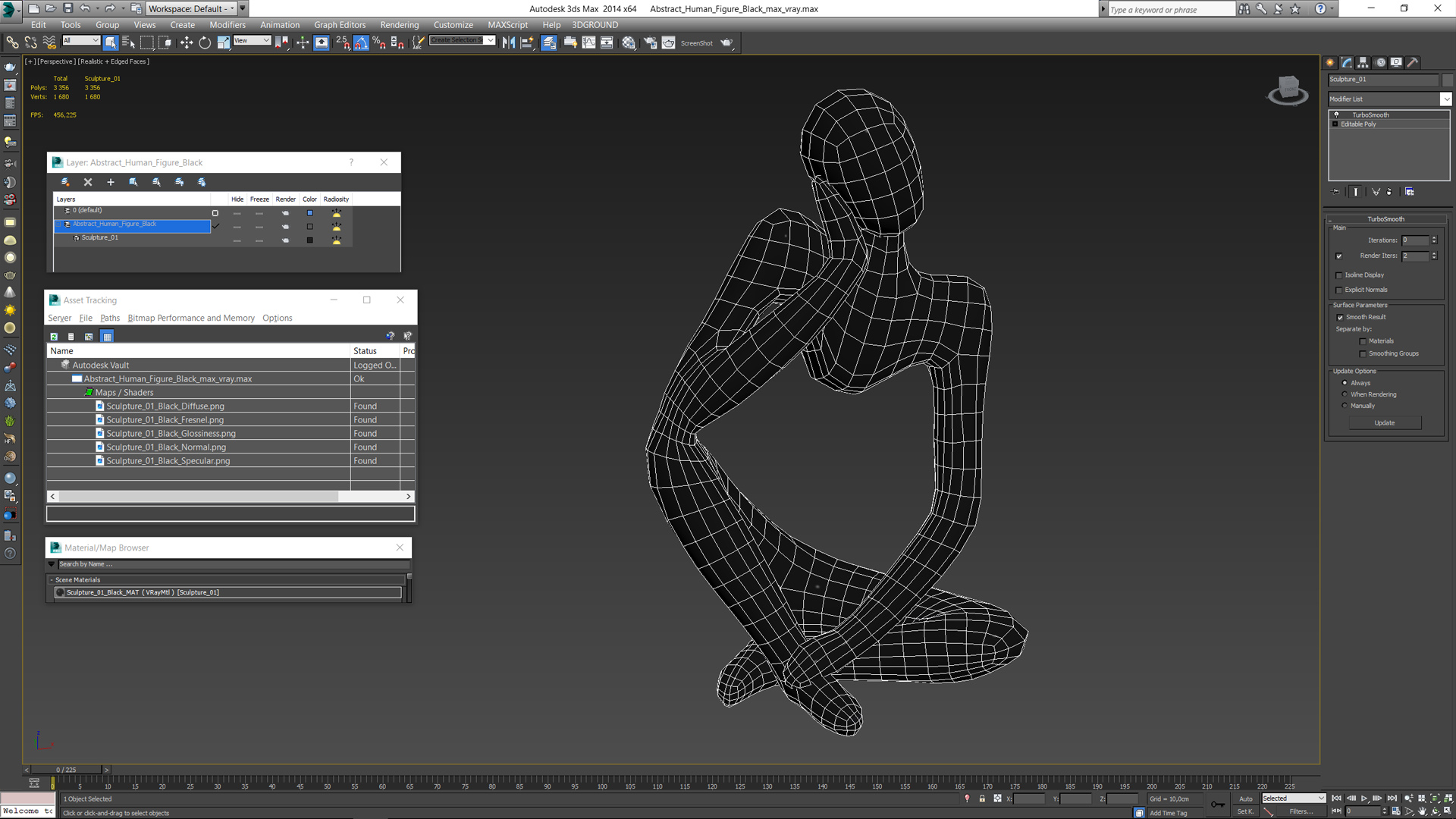1456x819 pixels.
Task: Open the Curve Editor icon
Action: coord(588,42)
